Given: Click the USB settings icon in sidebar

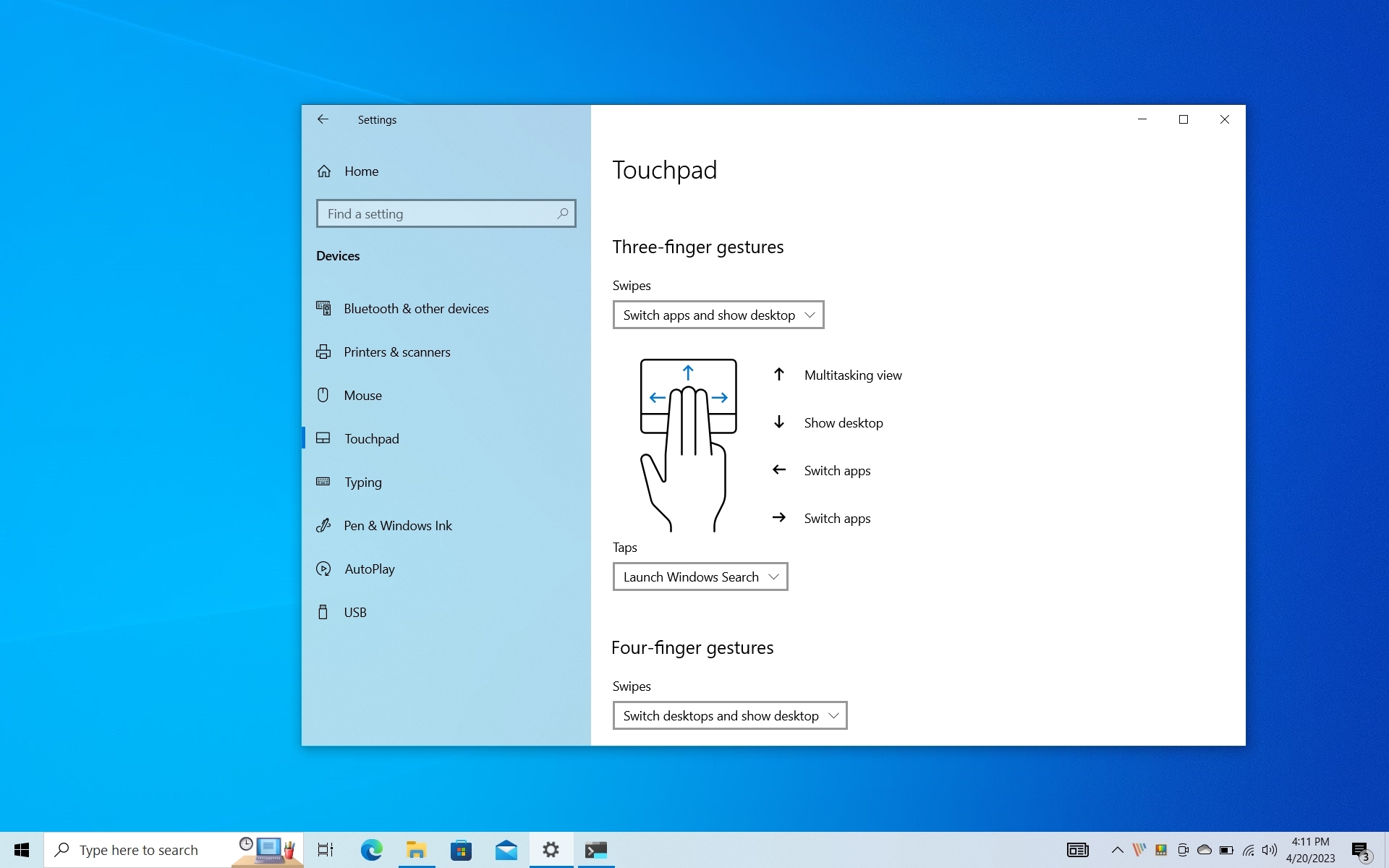Looking at the screenshot, I should (x=322, y=611).
